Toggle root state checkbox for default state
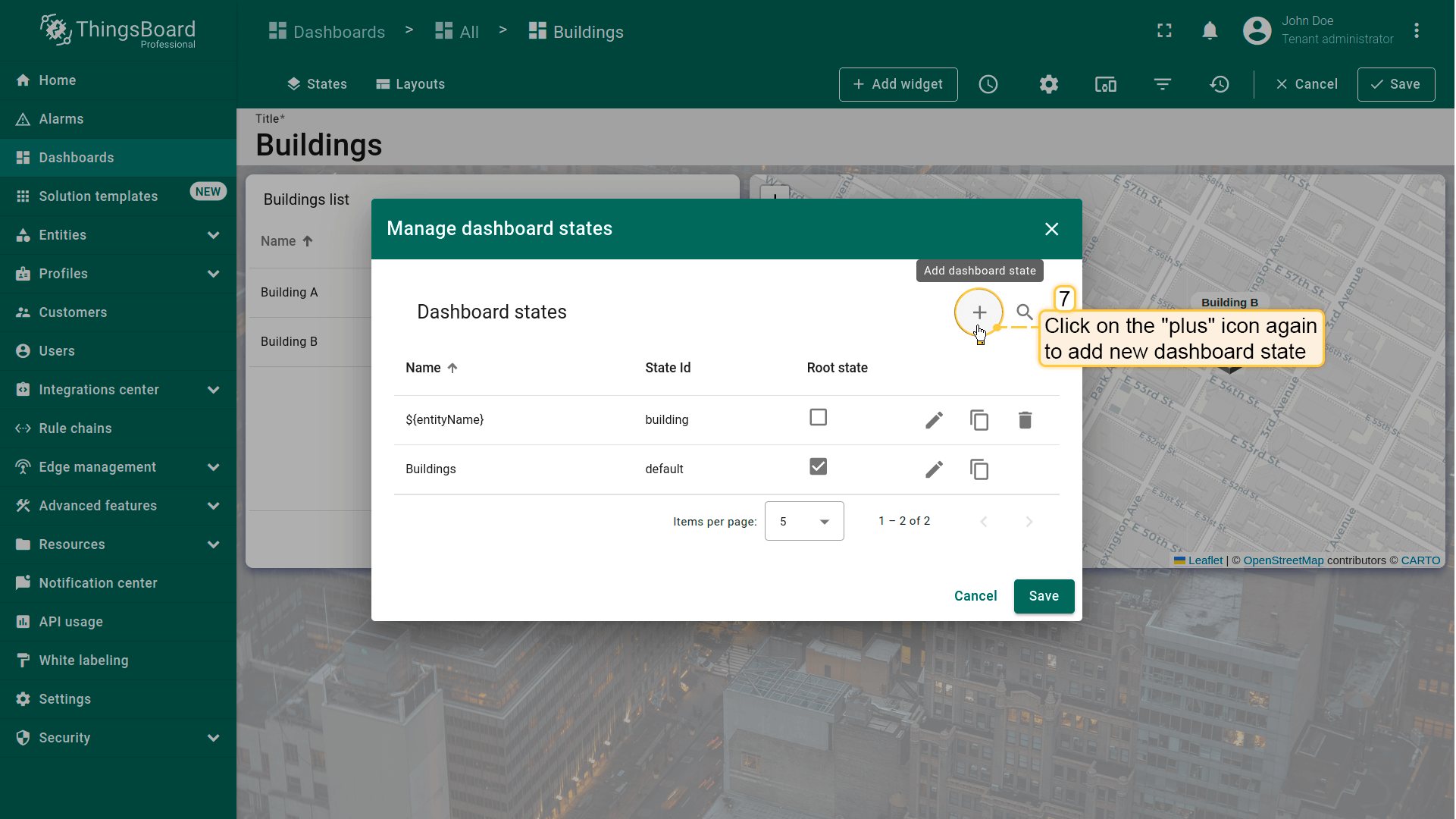Viewport: 1456px width, 819px height. click(x=818, y=467)
